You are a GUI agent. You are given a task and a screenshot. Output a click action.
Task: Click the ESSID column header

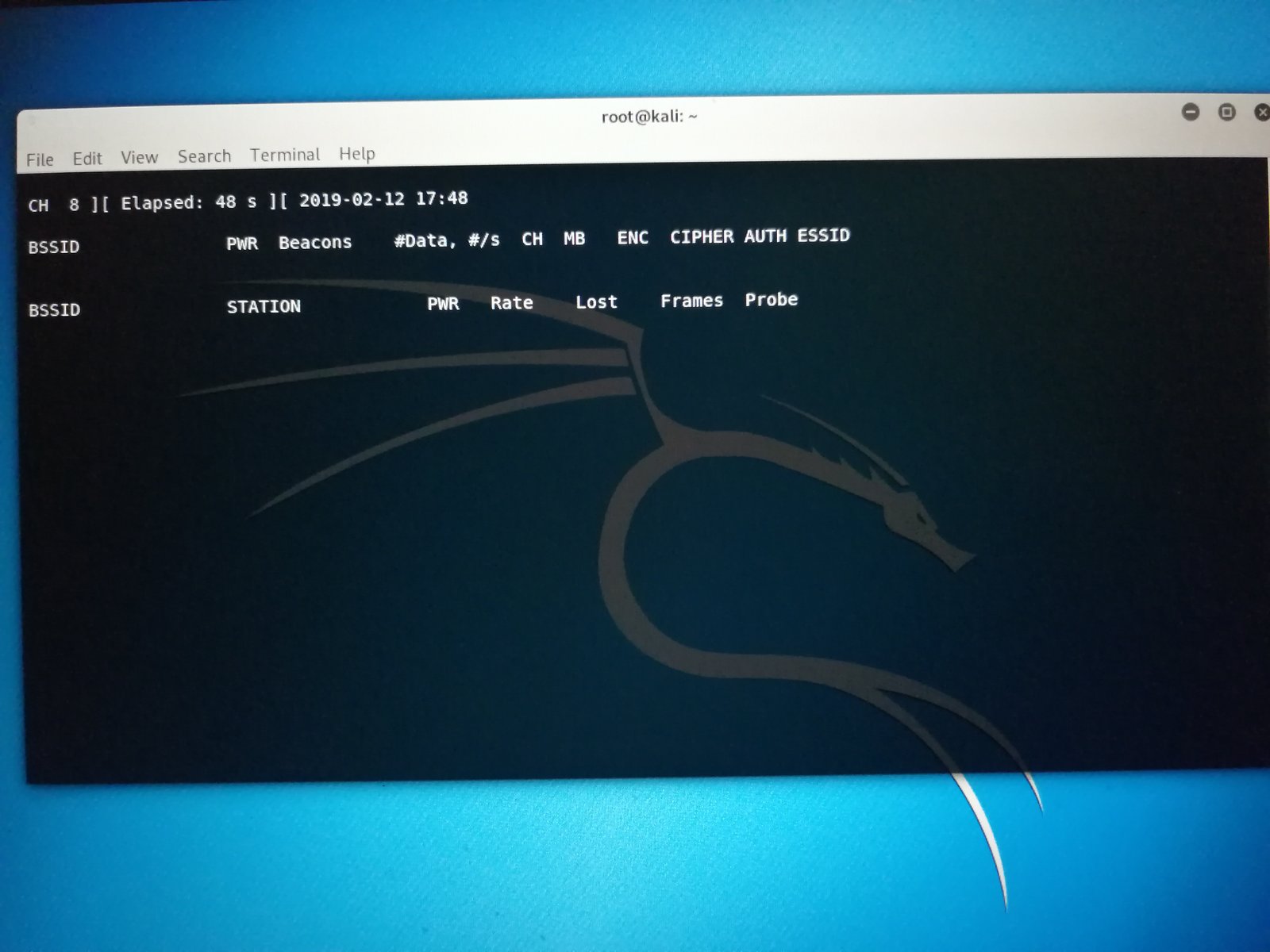click(823, 236)
